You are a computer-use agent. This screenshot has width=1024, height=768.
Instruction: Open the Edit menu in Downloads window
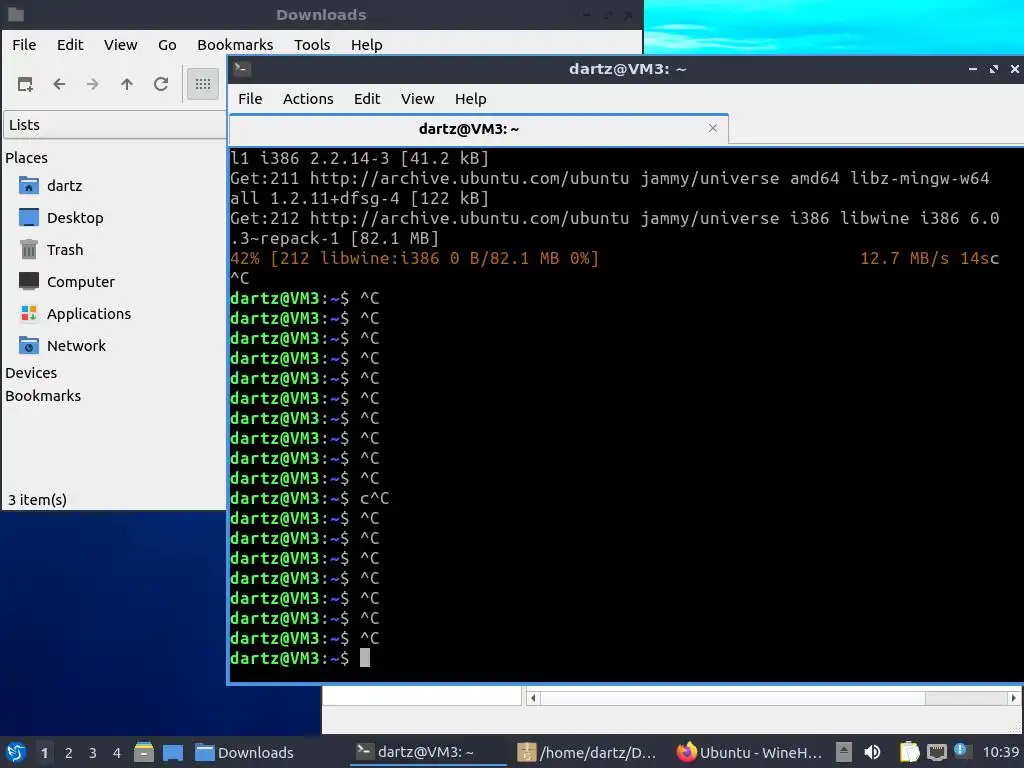click(x=70, y=45)
